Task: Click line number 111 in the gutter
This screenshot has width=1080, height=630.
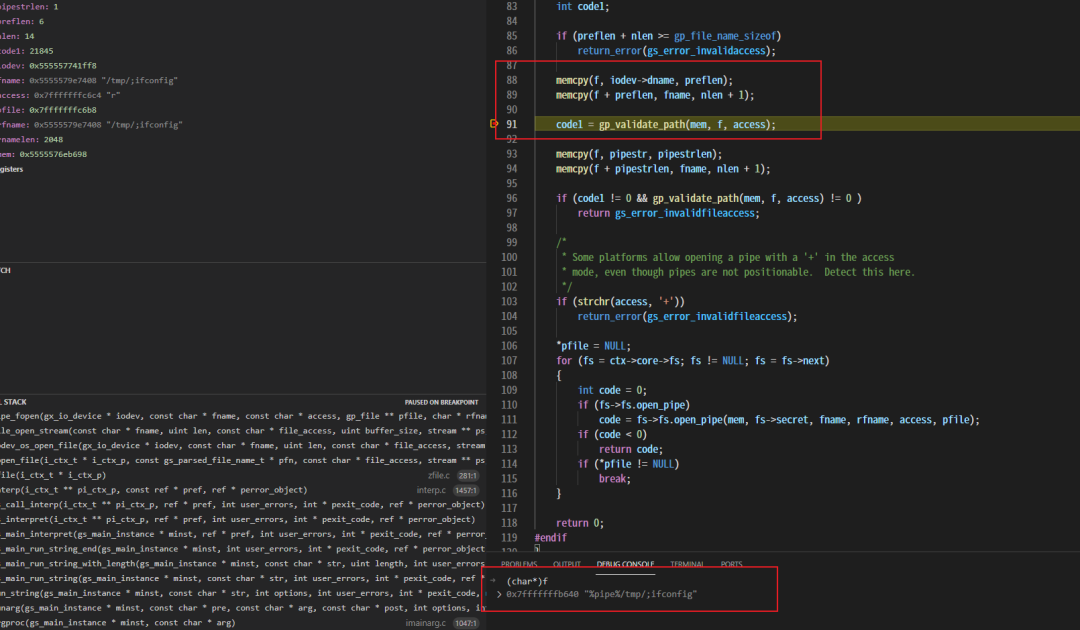Action: pos(510,420)
